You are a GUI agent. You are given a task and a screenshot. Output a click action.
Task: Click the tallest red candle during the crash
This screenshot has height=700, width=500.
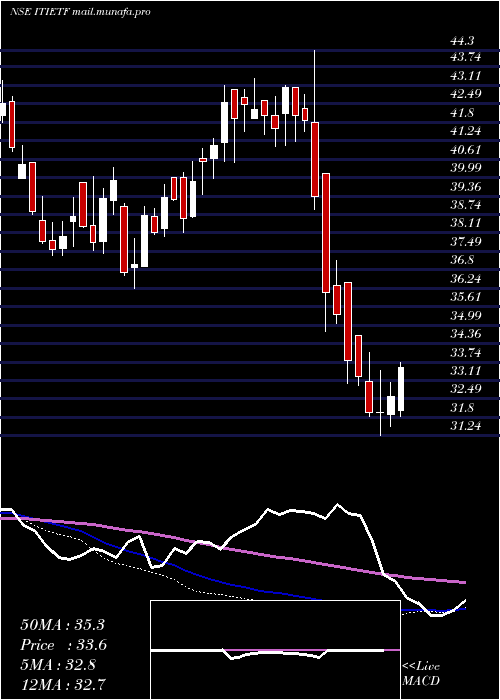(326, 233)
